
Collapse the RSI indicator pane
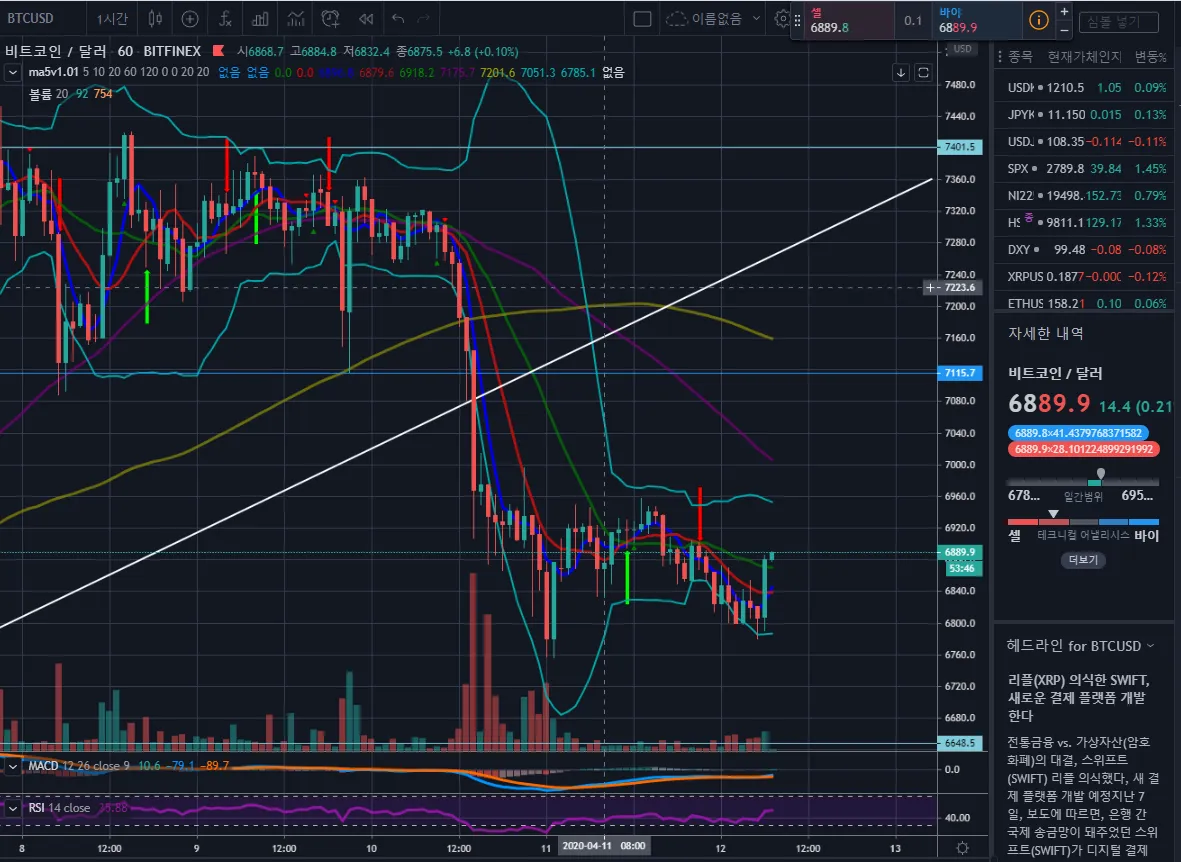coord(13,808)
